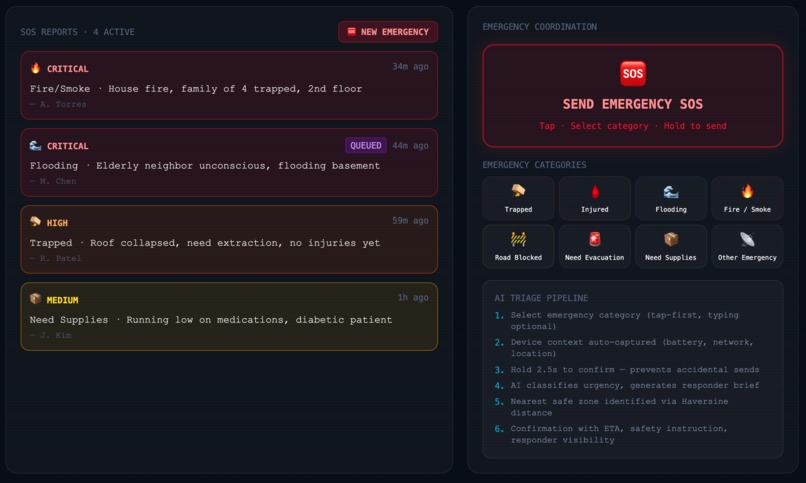Click CRITICAL label on fire report
This screenshot has width=806, height=483.
click(x=67, y=69)
